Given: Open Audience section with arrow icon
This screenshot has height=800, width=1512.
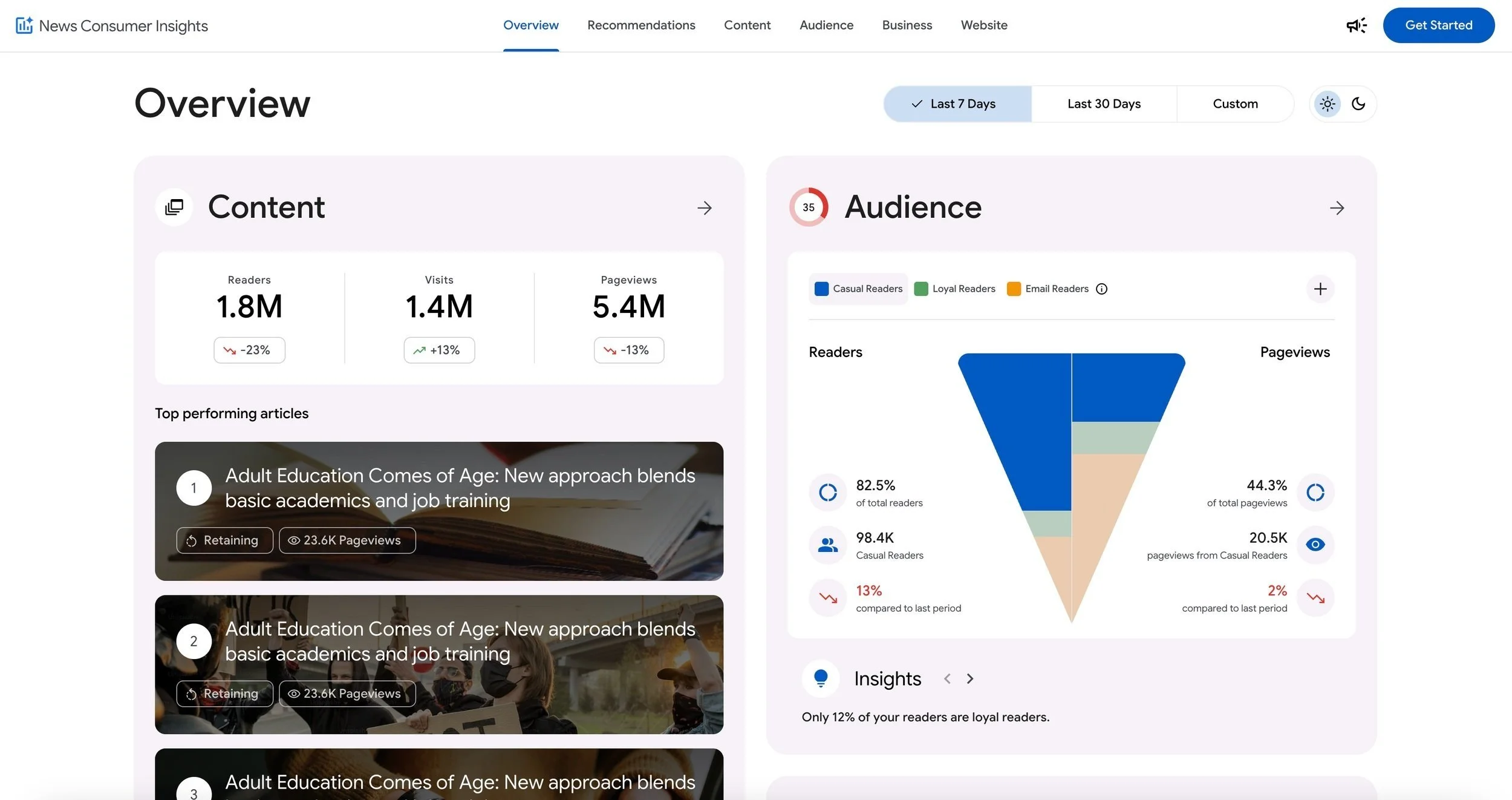Looking at the screenshot, I should tap(1337, 208).
